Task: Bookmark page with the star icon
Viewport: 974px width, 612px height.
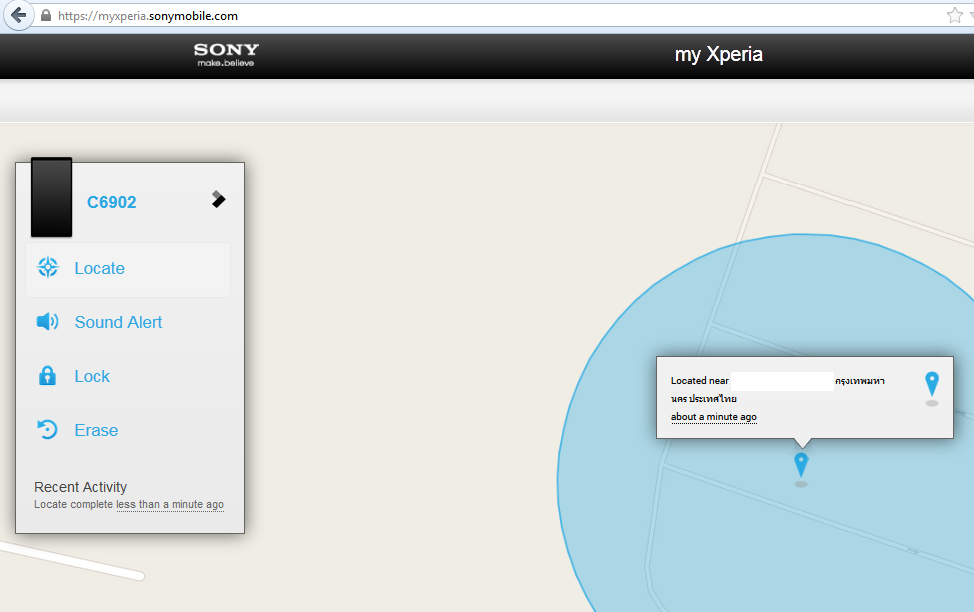Action: point(955,15)
